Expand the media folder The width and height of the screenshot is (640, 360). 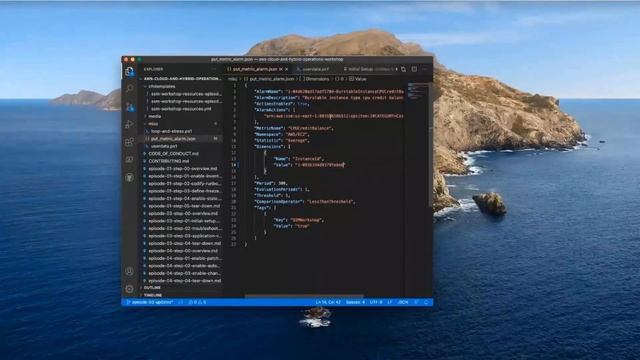click(x=154, y=116)
